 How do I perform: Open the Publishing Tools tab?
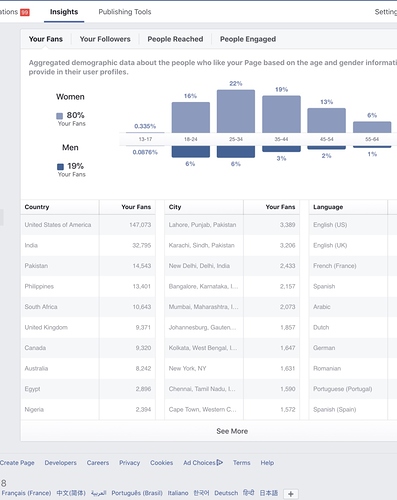[125, 12]
